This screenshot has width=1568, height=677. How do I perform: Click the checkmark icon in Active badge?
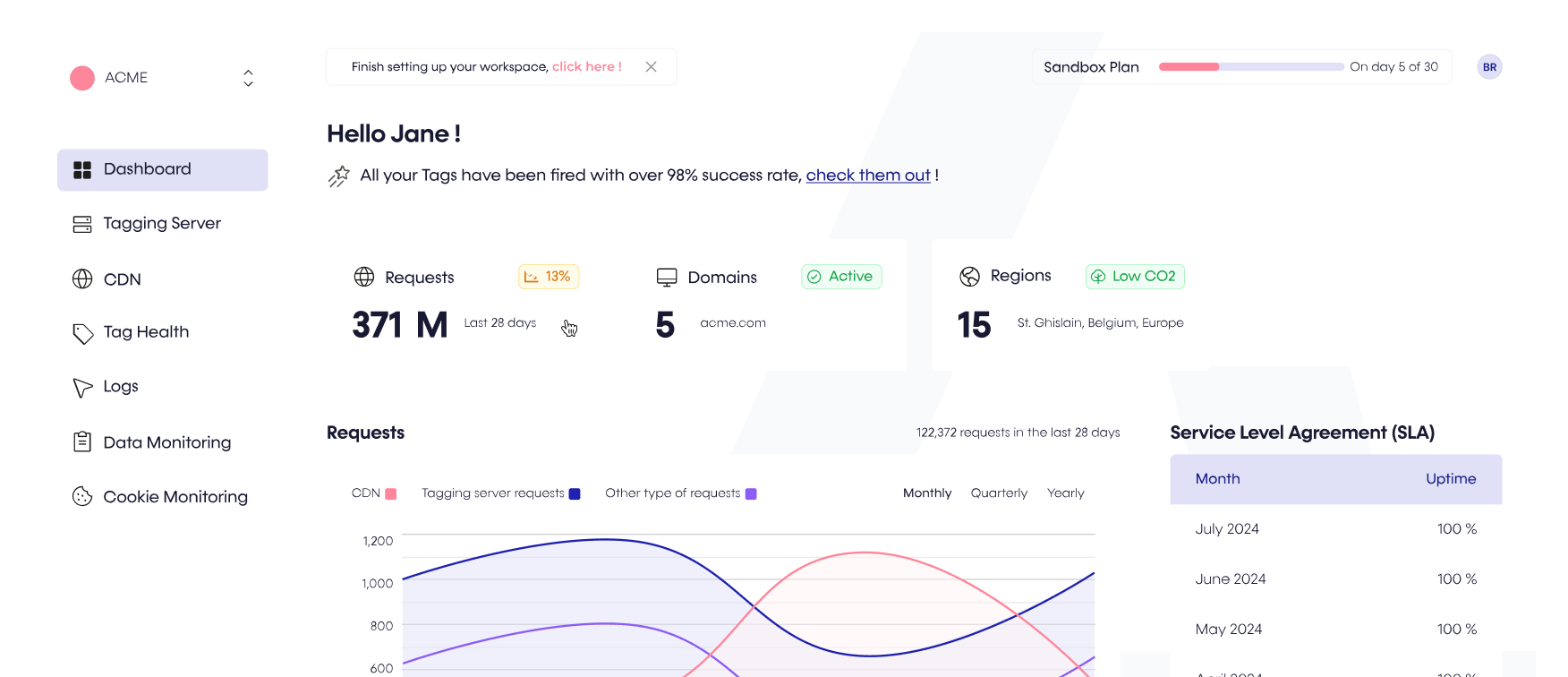pyautogui.click(x=814, y=277)
